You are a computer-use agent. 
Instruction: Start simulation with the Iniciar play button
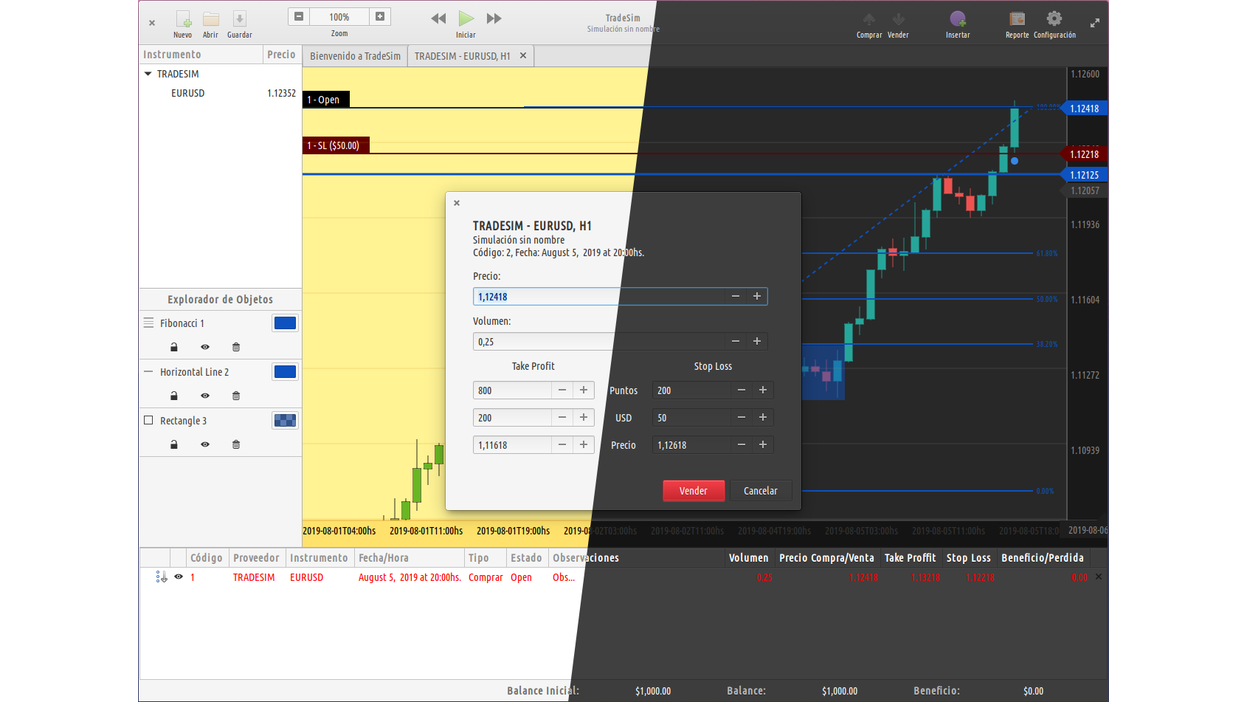[466, 19]
